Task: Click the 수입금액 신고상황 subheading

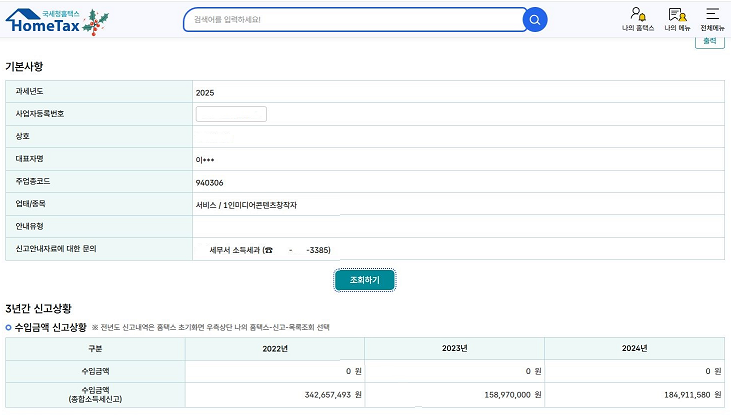Action: pyautogui.click(x=50, y=327)
